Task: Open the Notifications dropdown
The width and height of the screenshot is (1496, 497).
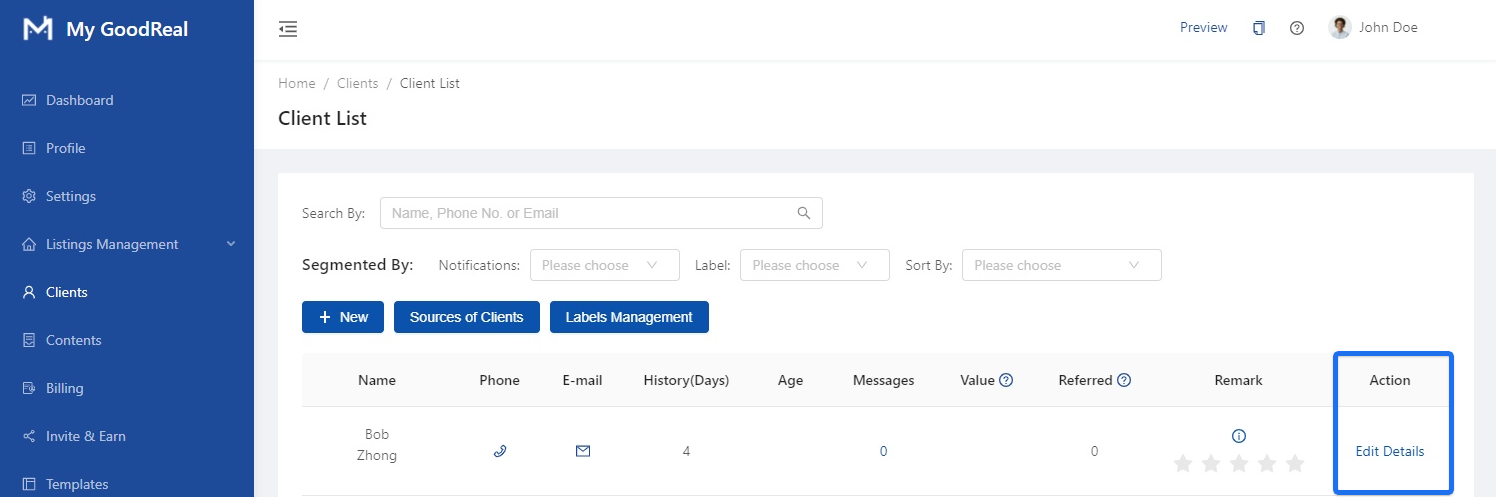Action: [x=604, y=265]
